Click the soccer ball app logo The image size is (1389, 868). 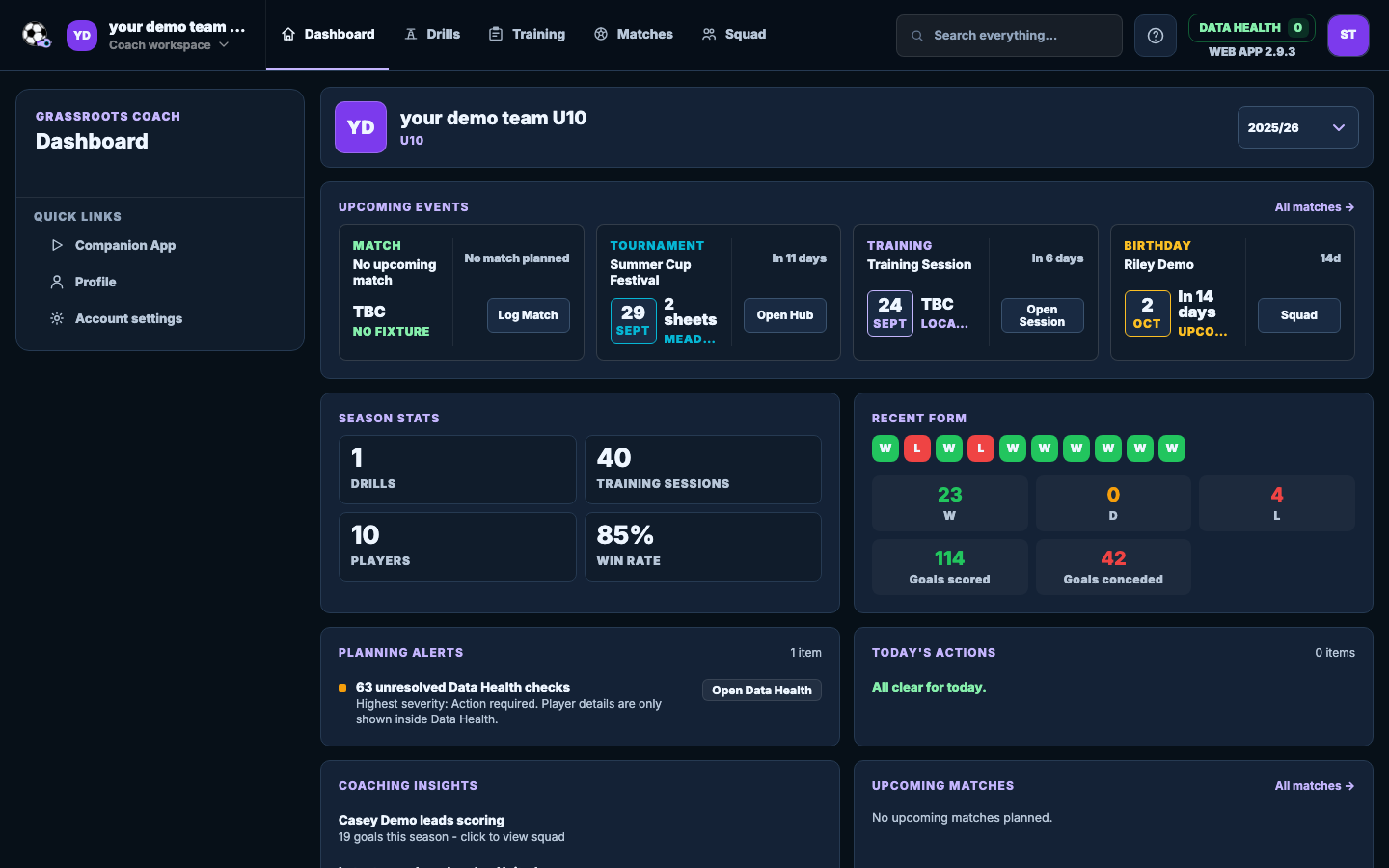point(37,35)
